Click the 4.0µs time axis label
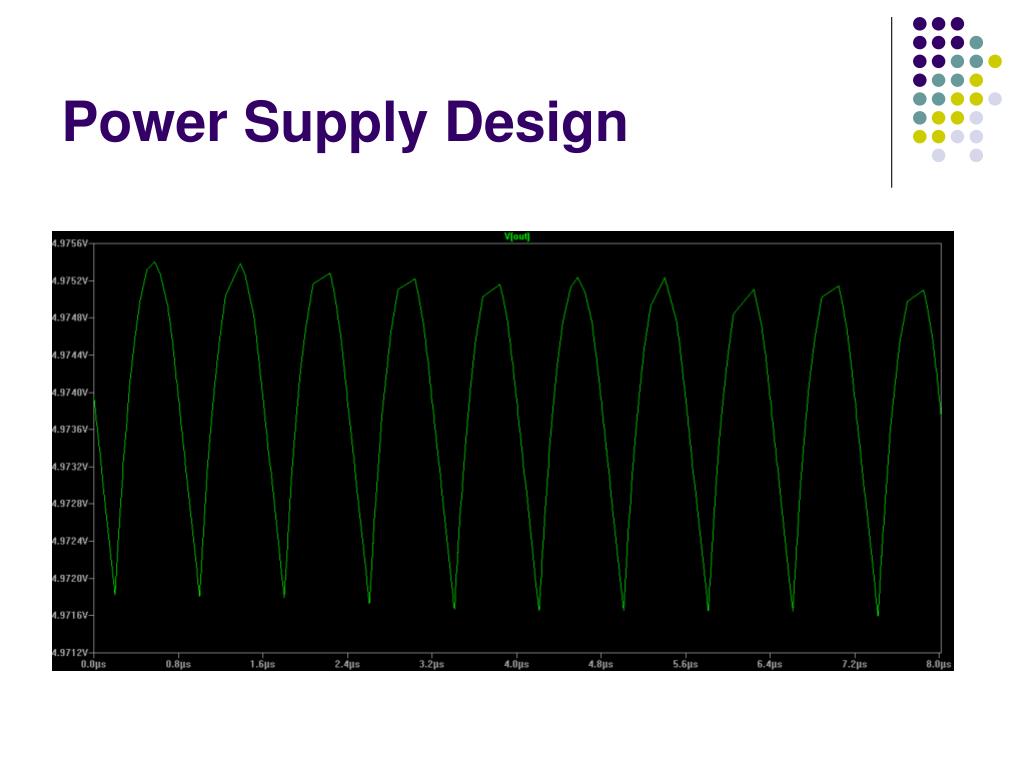The width and height of the screenshot is (1024, 768). (517, 664)
